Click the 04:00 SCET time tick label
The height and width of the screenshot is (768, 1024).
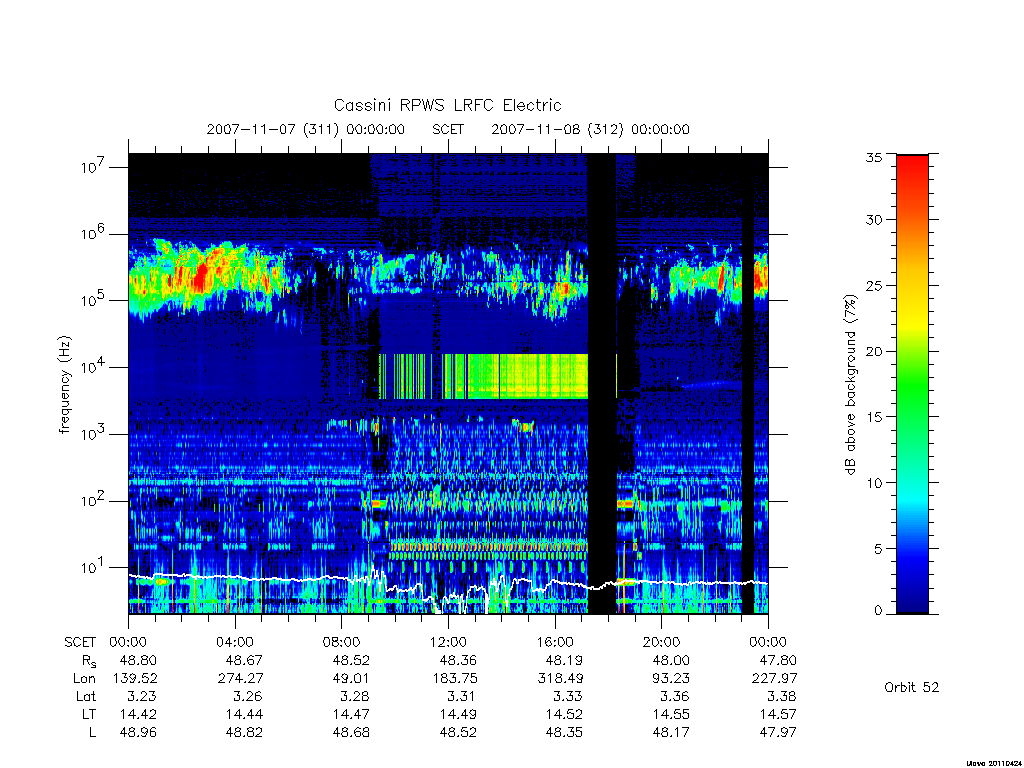click(x=234, y=642)
